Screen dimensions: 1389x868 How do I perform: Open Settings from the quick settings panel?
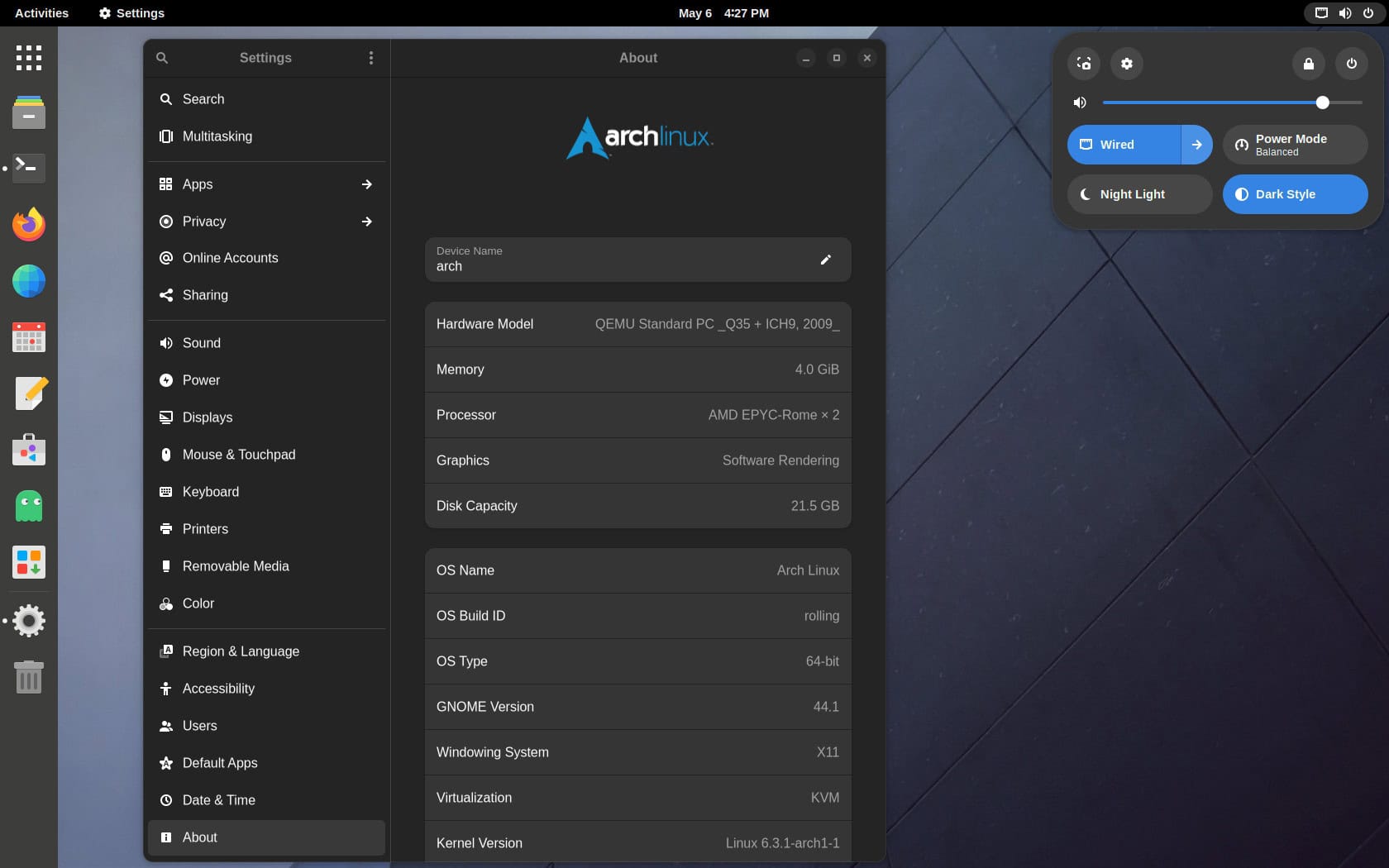[1126, 64]
